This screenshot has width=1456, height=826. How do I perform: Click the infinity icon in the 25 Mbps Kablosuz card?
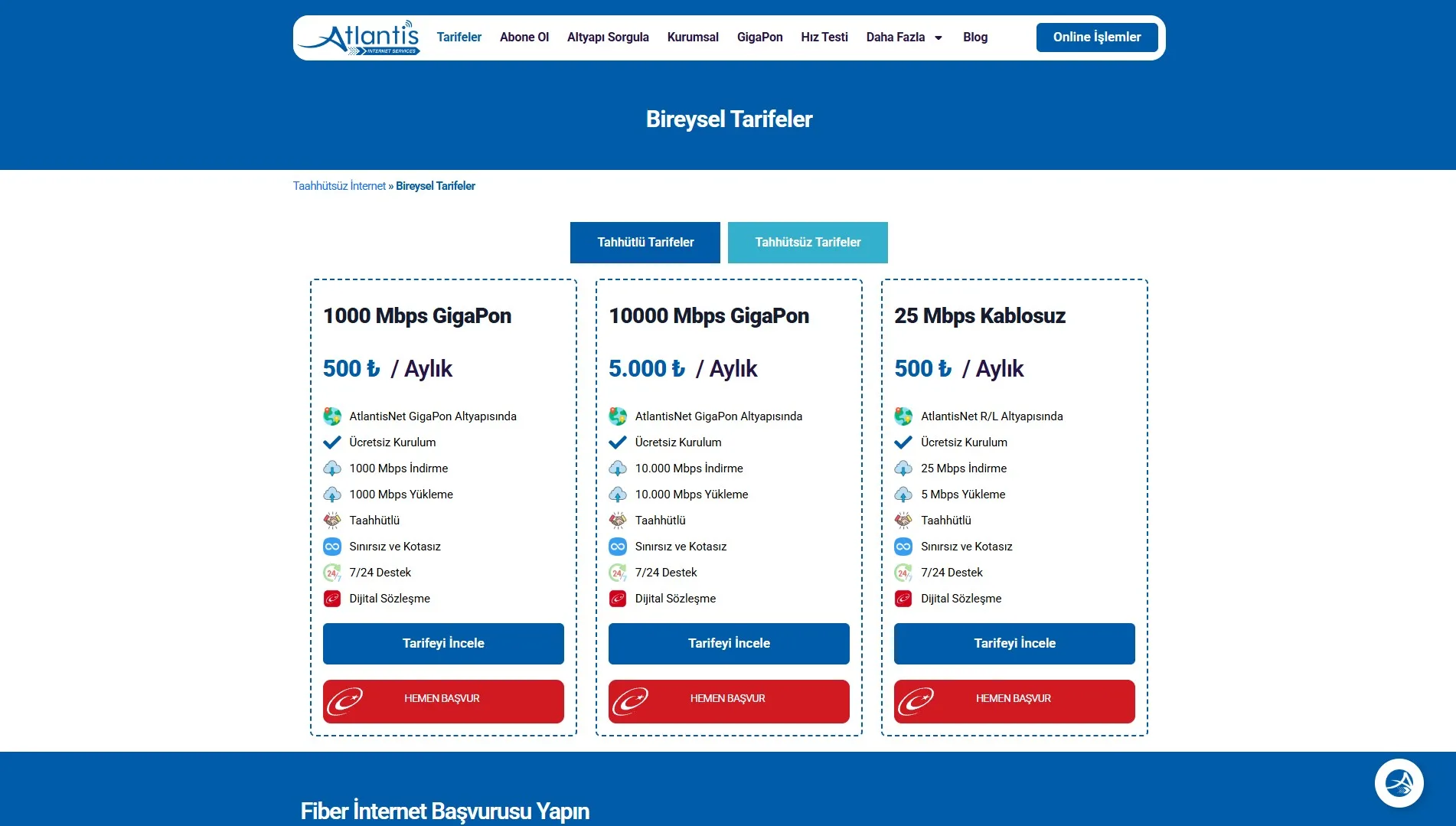pos(903,547)
